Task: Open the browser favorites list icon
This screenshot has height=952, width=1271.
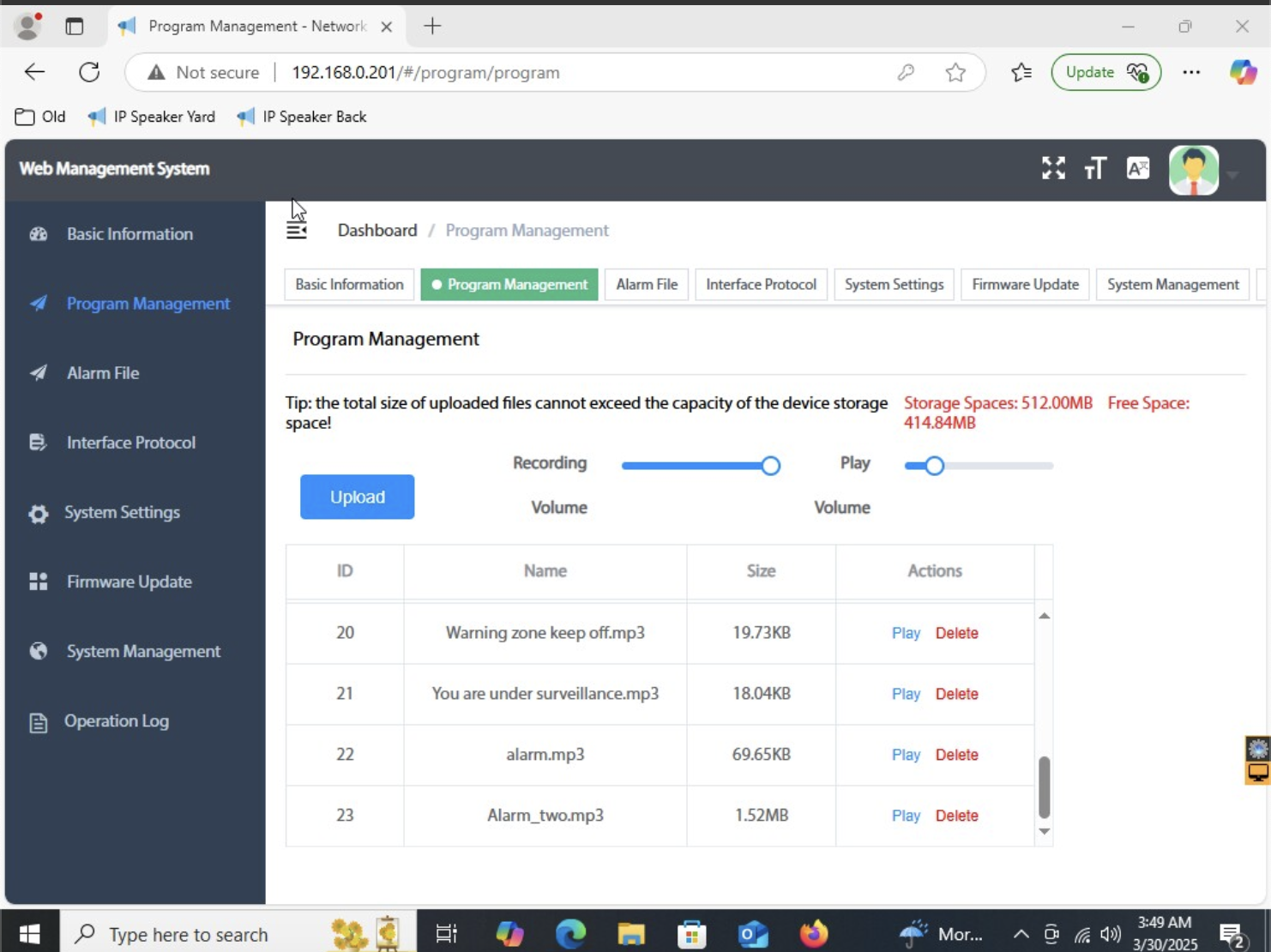Action: 1021,73
